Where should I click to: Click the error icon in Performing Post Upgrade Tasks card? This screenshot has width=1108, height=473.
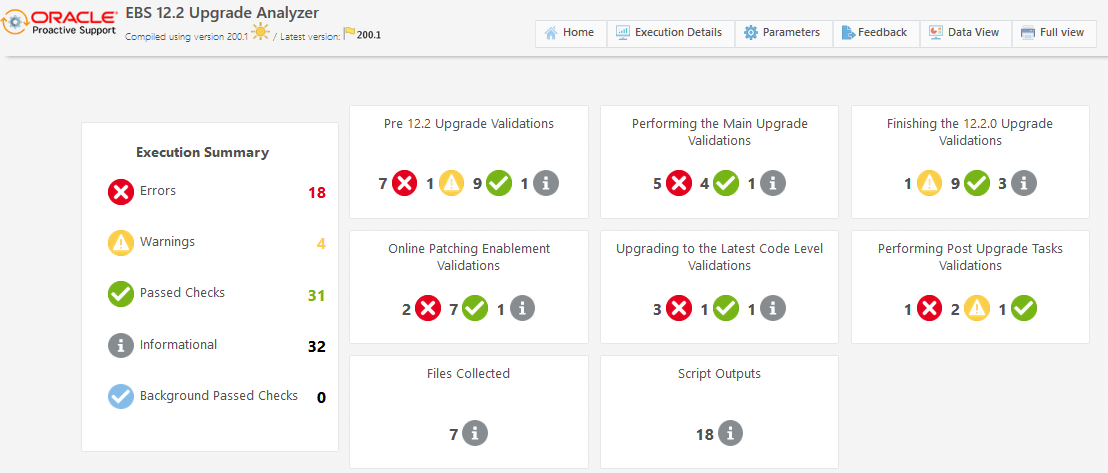(x=929, y=308)
